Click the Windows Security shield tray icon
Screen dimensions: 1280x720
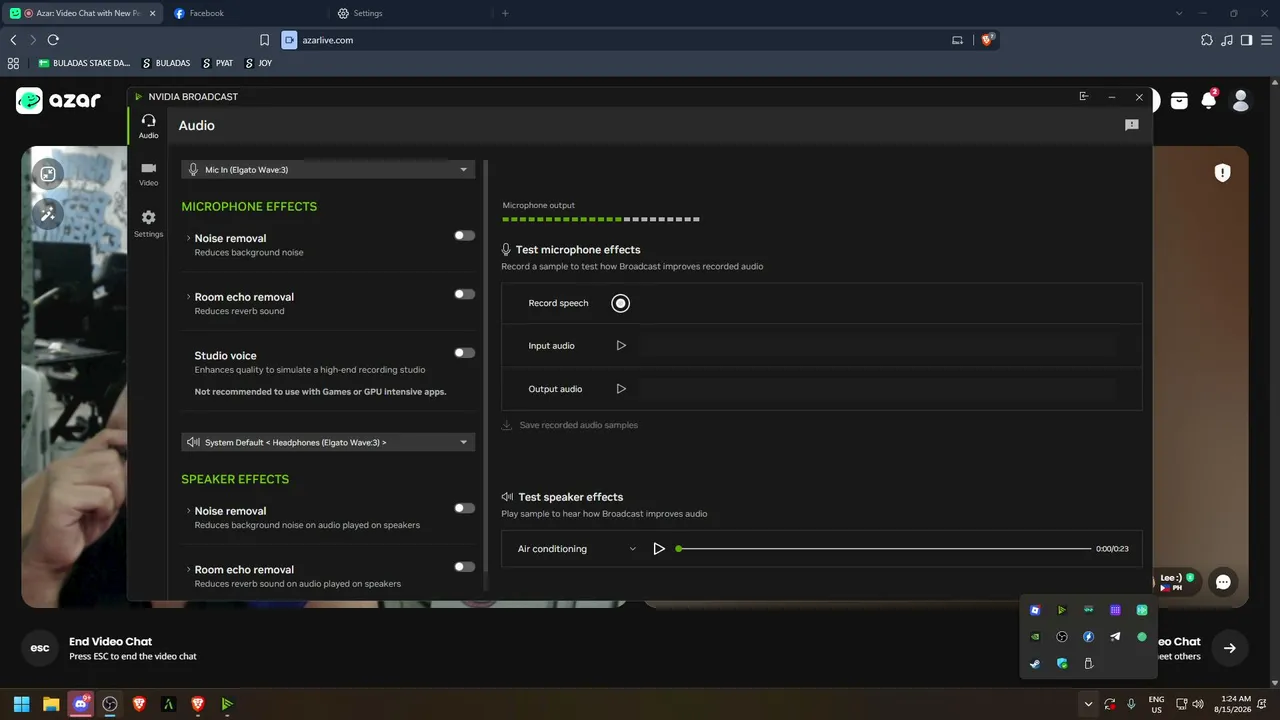[x=1062, y=664]
